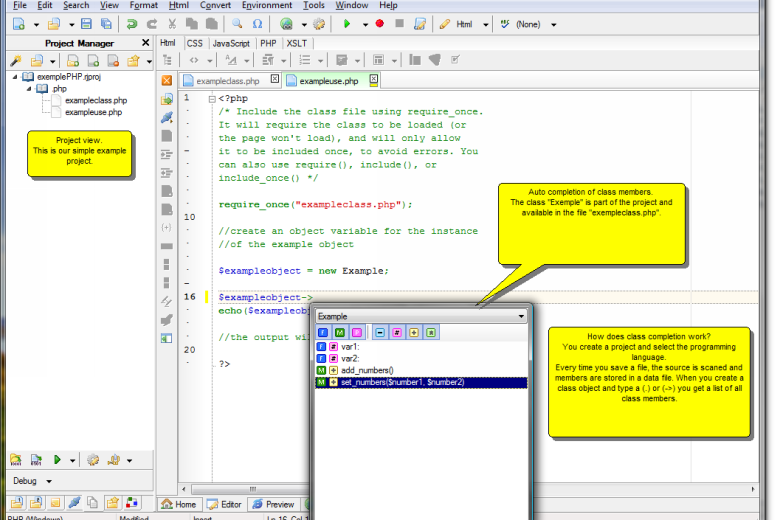Image resolution: width=780 pixels, height=520 pixels.
Task: Click the Editor view button
Action: click(224, 504)
